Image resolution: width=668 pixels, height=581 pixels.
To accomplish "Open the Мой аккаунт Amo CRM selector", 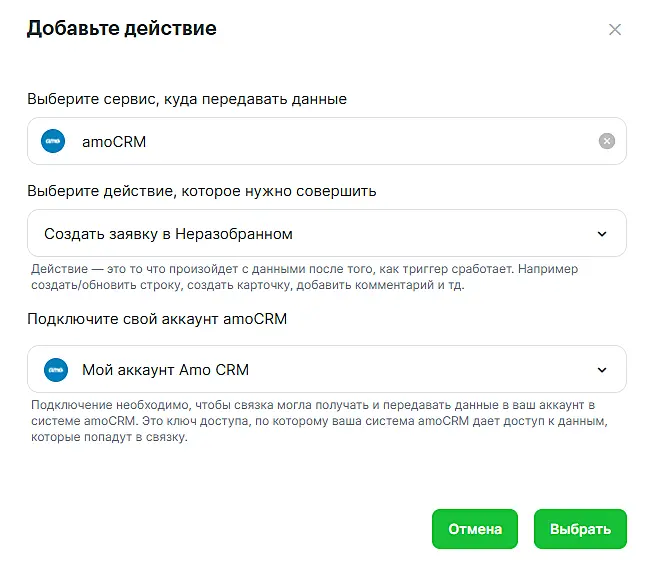I will [x=326, y=369].
